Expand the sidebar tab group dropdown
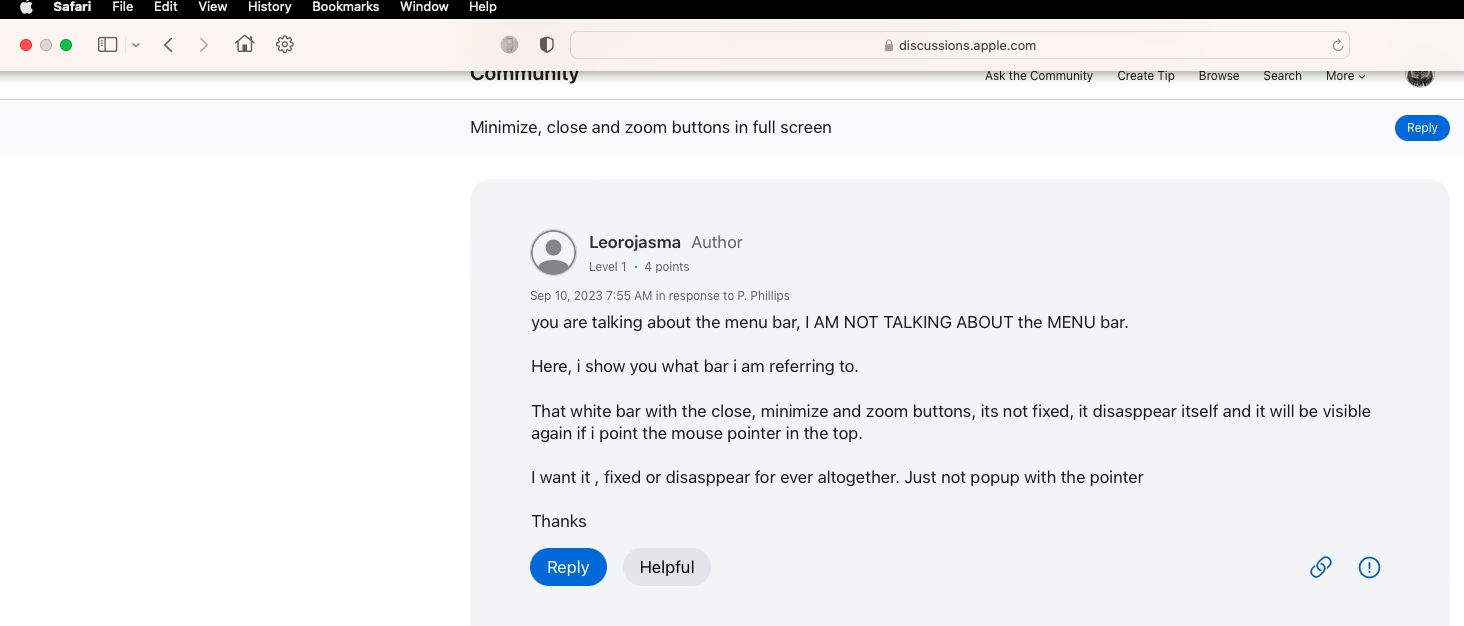Screen dimensions: 1464x626 136,45
